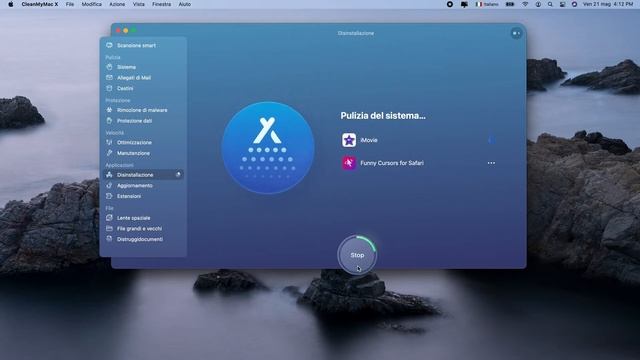Open the Italiano input source menu
Image resolution: width=640 pixels, height=360 pixels.
click(x=487, y=4)
